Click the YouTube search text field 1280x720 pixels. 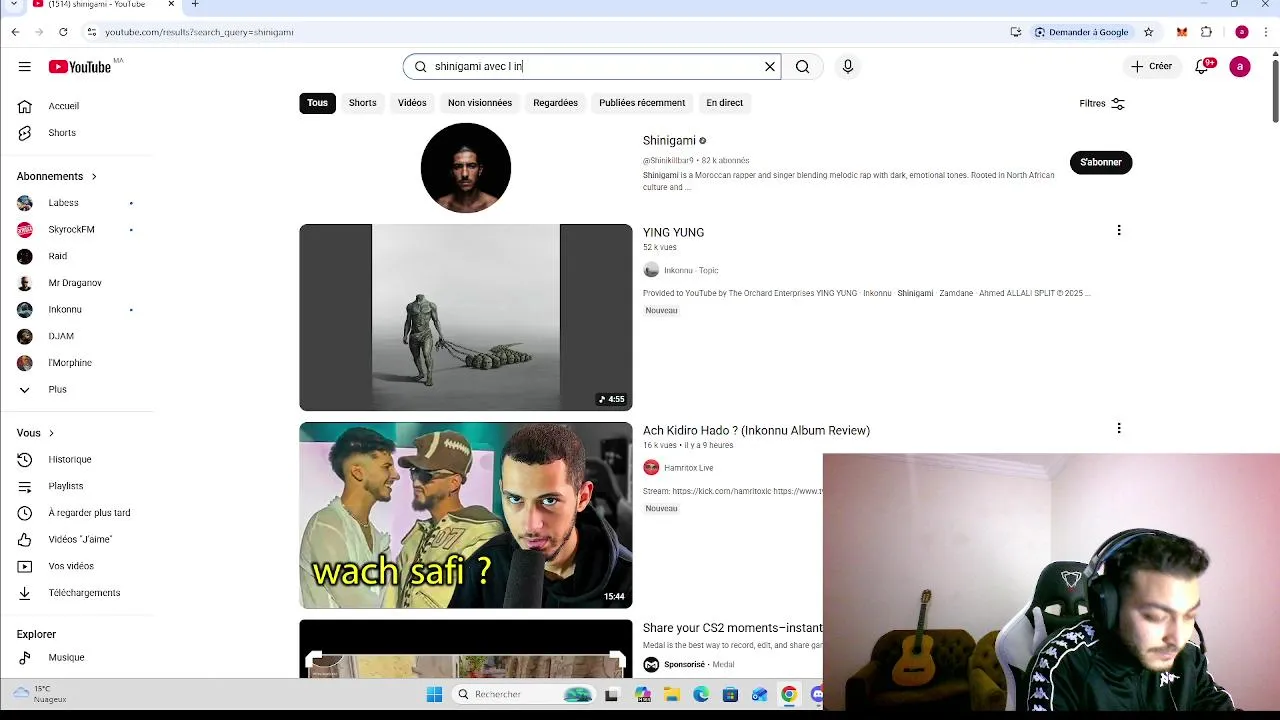592,67
